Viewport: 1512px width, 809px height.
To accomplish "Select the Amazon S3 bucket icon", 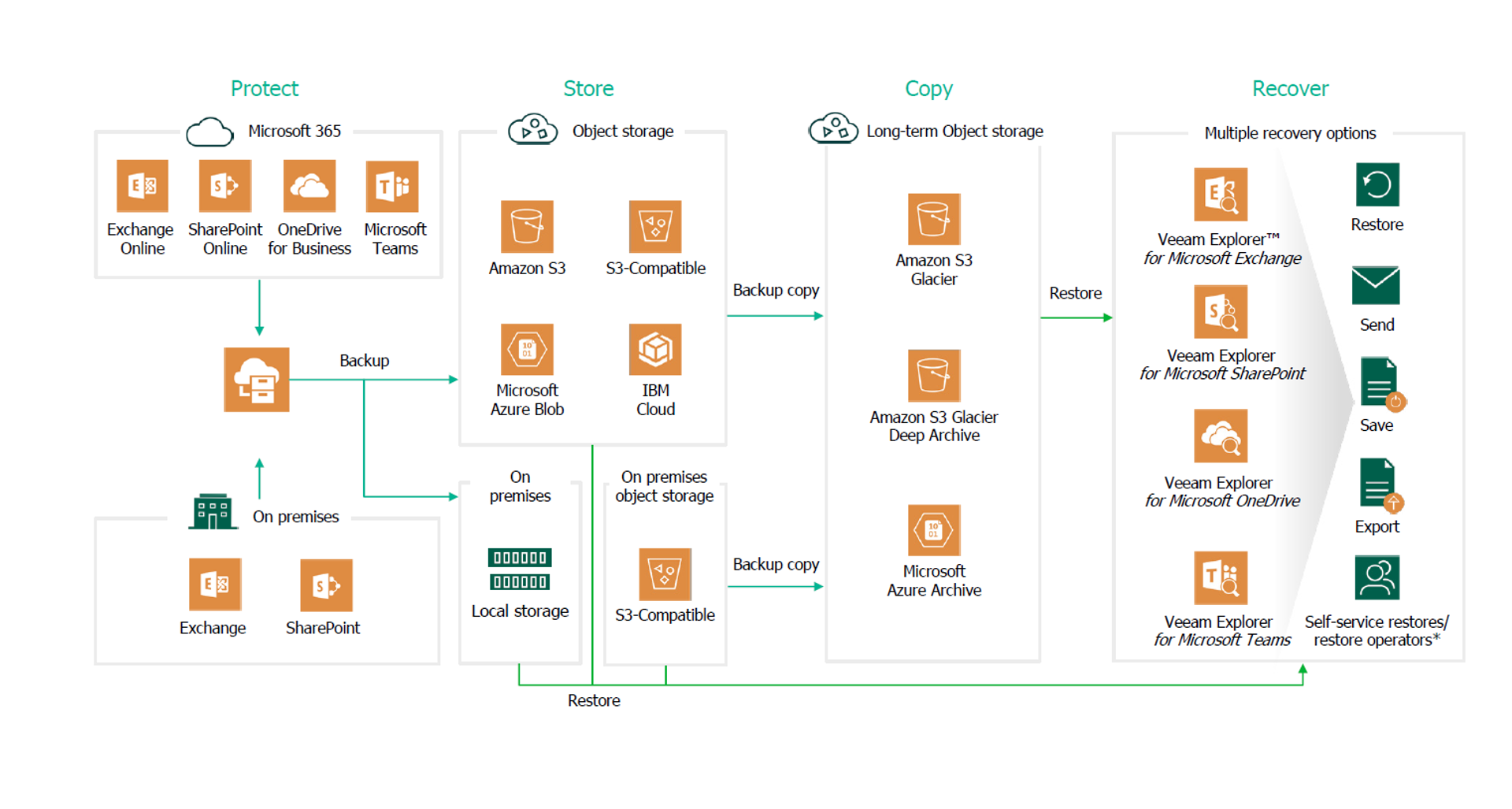I will (x=527, y=227).
